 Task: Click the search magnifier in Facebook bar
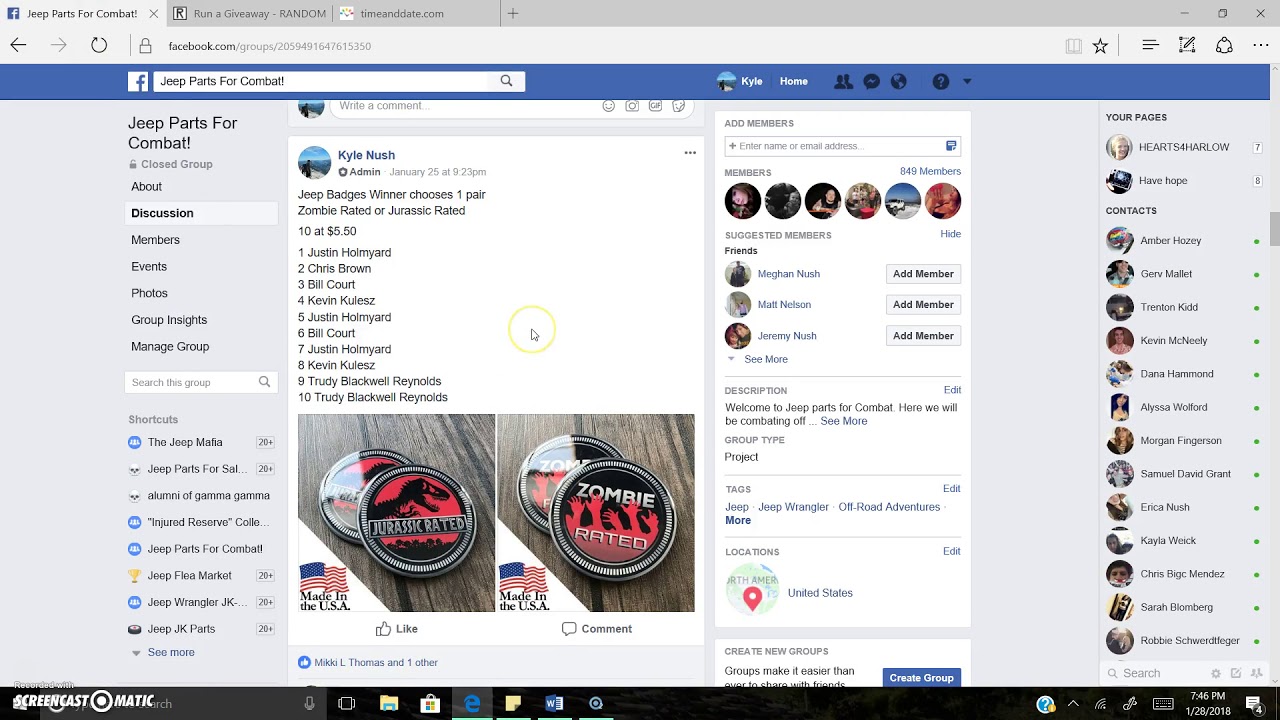[506, 81]
